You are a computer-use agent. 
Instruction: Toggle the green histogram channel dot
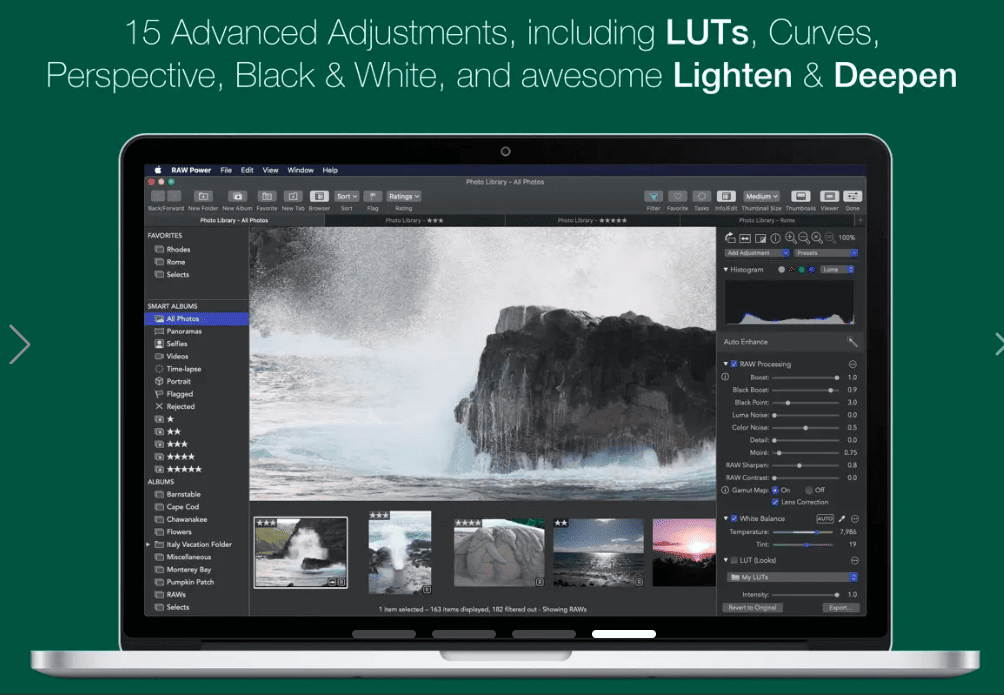[x=802, y=270]
